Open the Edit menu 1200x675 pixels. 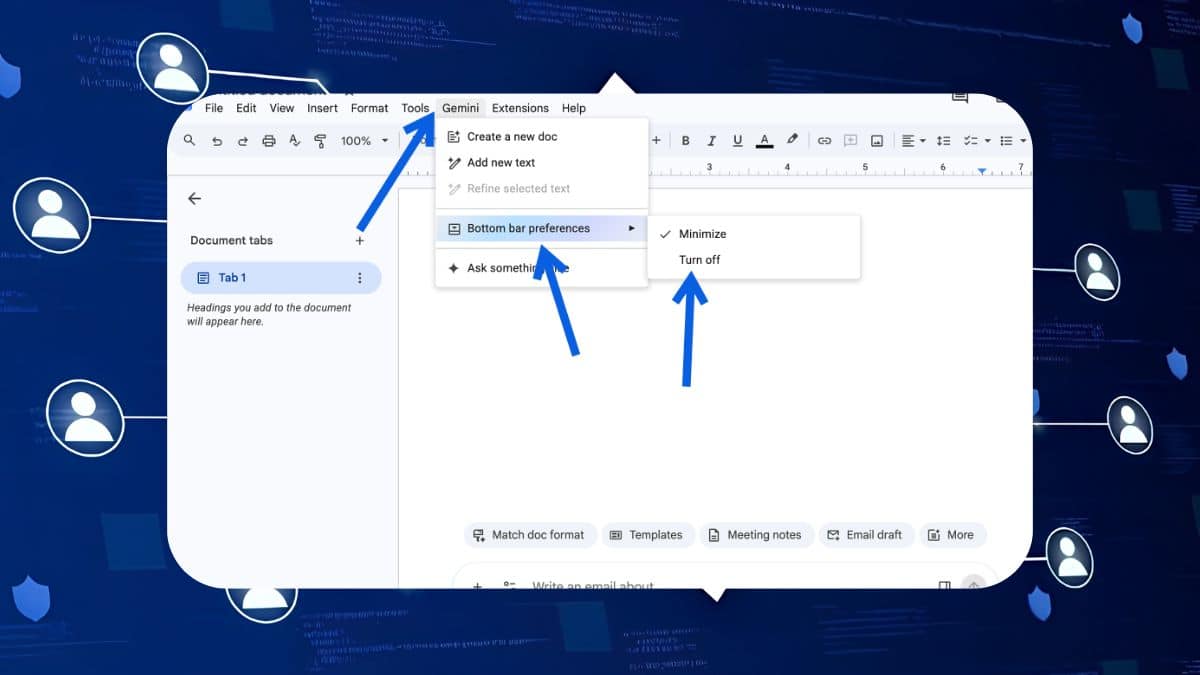246,108
